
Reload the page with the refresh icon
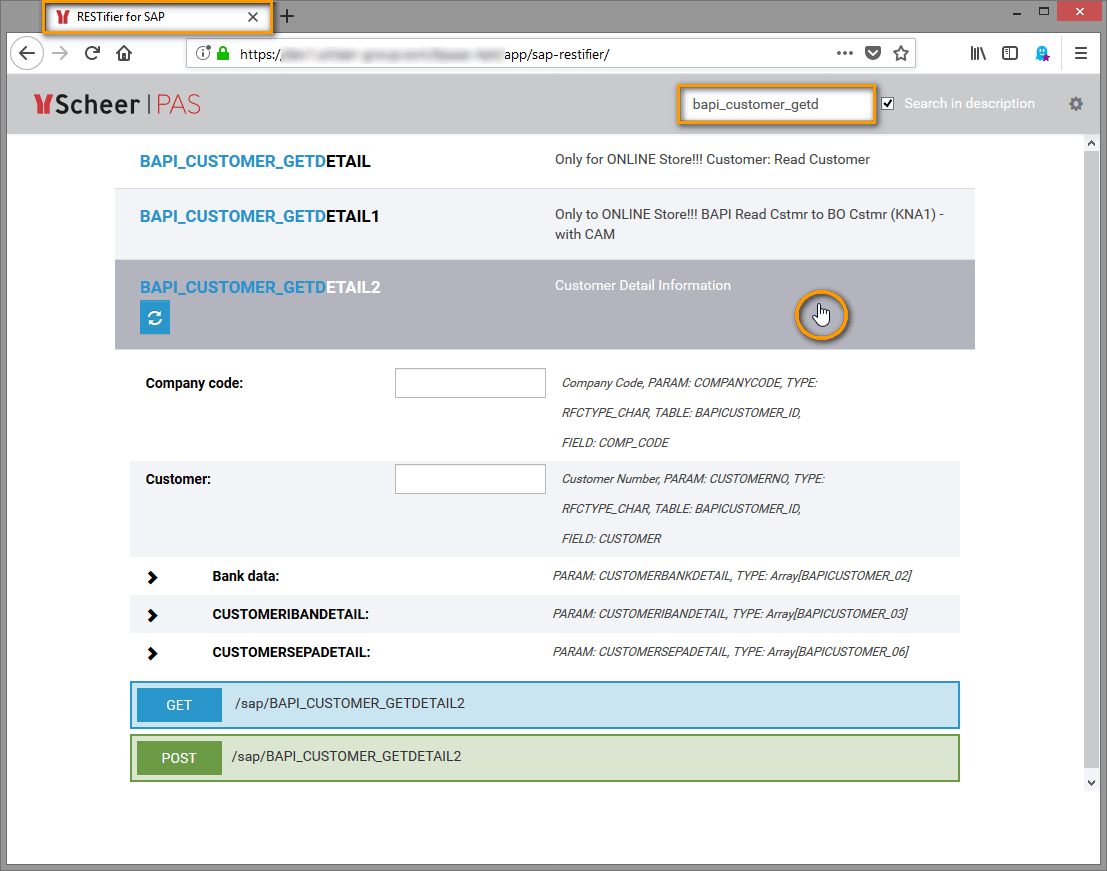click(92, 53)
